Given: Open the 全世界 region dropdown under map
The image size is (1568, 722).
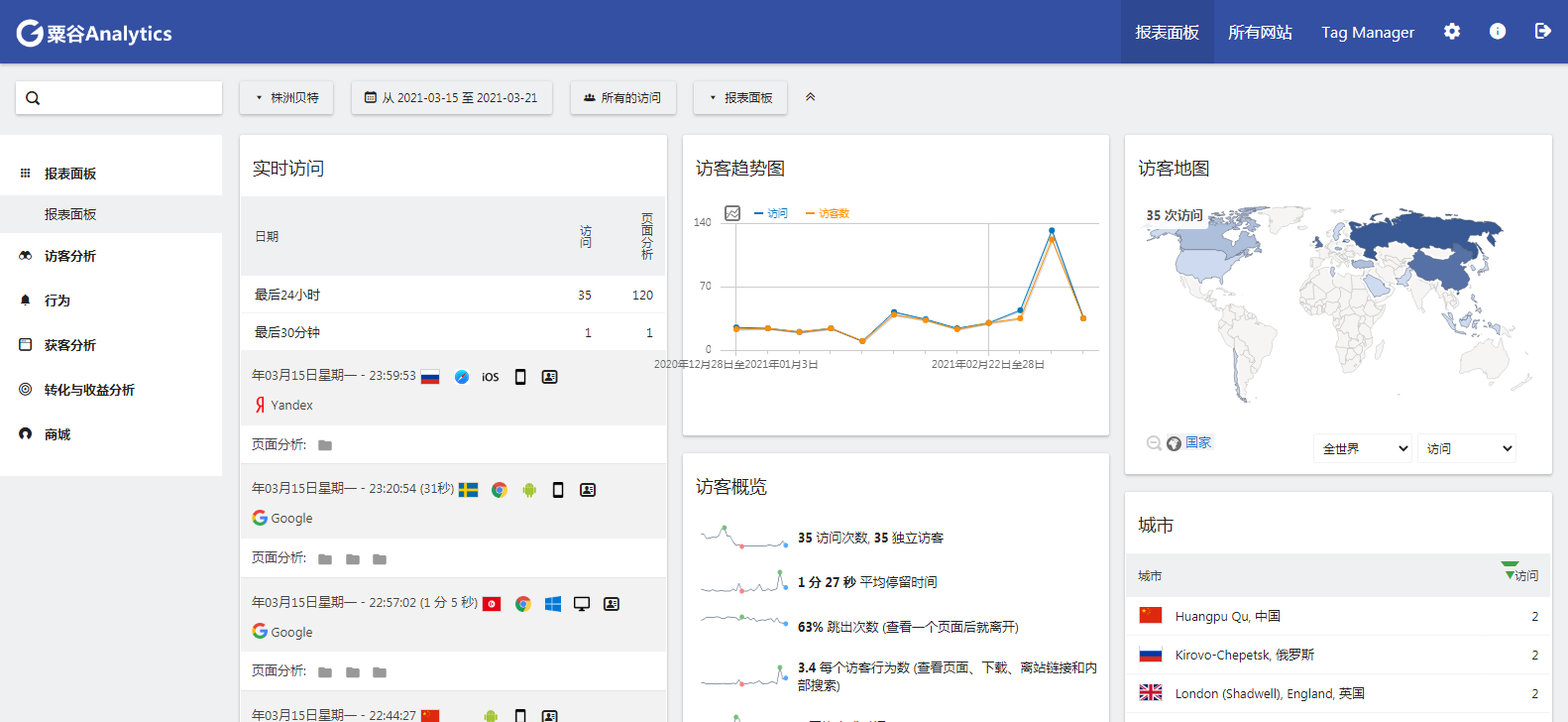Looking at the screenshot, I should click(x=1363, y=448).
